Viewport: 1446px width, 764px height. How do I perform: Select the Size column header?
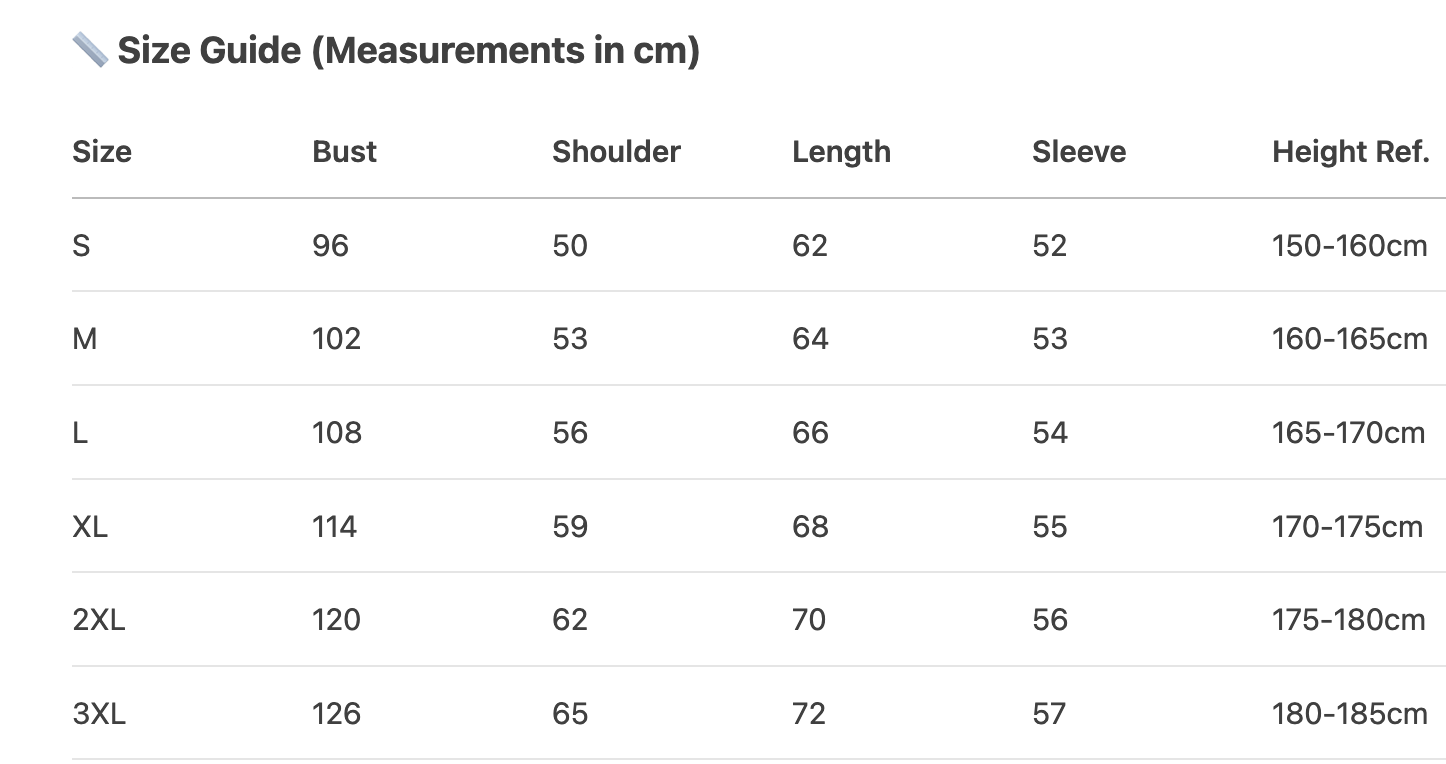102,152
